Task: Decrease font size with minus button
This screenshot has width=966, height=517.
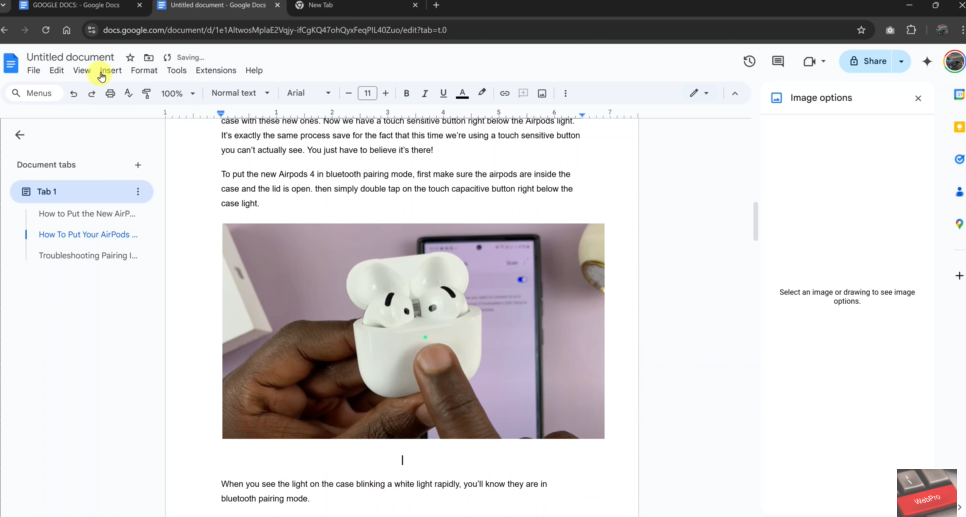Action: [349, 94]
